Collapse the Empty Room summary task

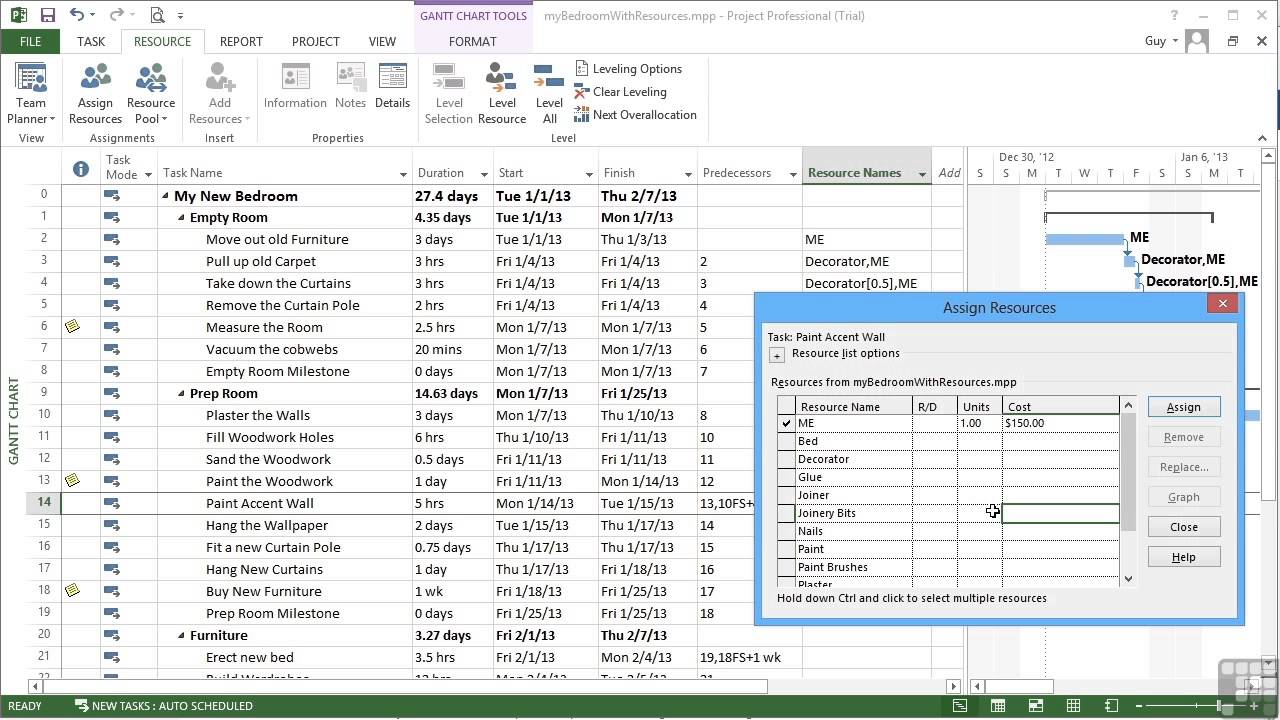[x=181, y=218]
